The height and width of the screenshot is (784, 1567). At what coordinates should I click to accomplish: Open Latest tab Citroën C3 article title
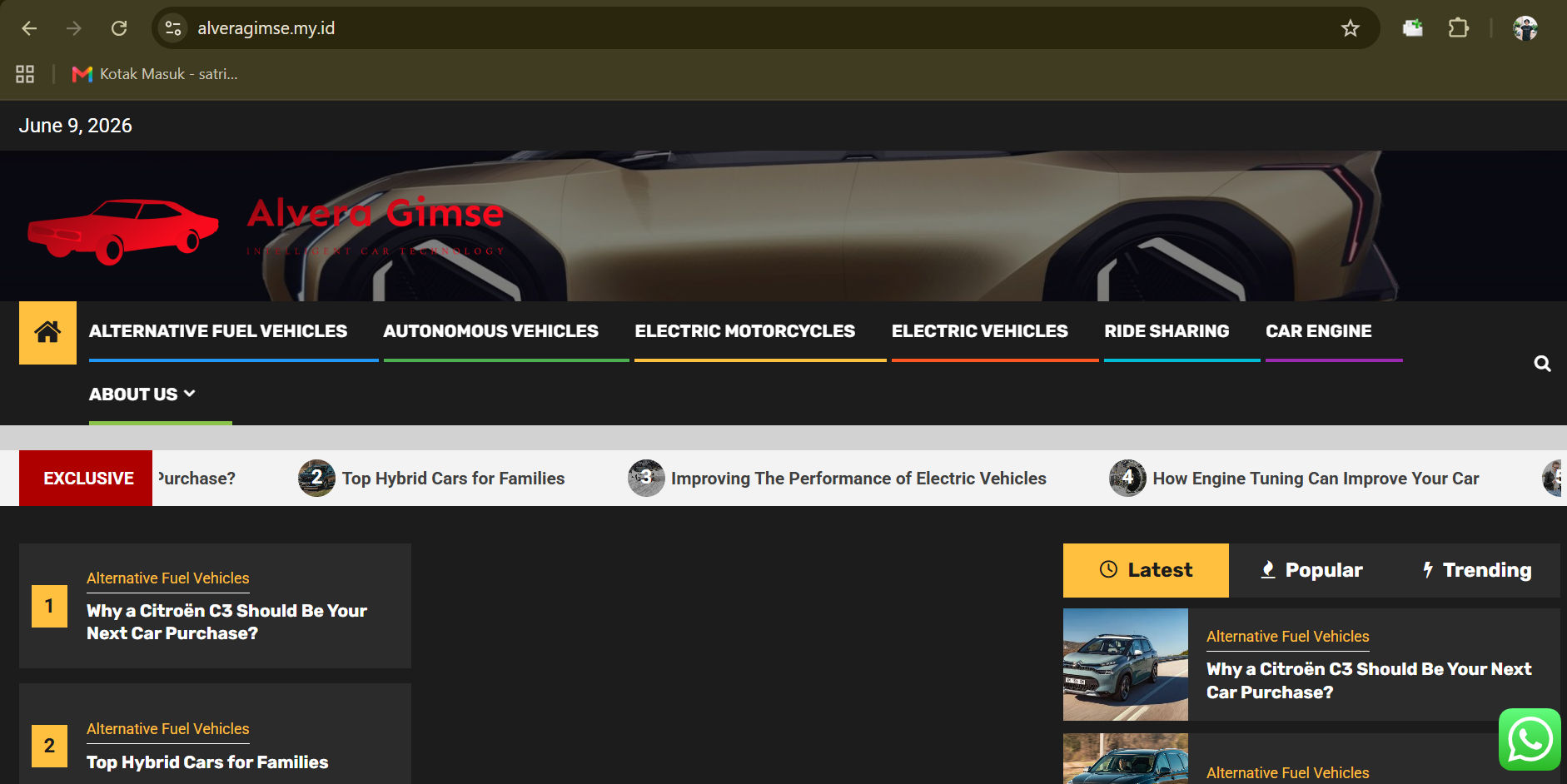tap(1369, 681)
